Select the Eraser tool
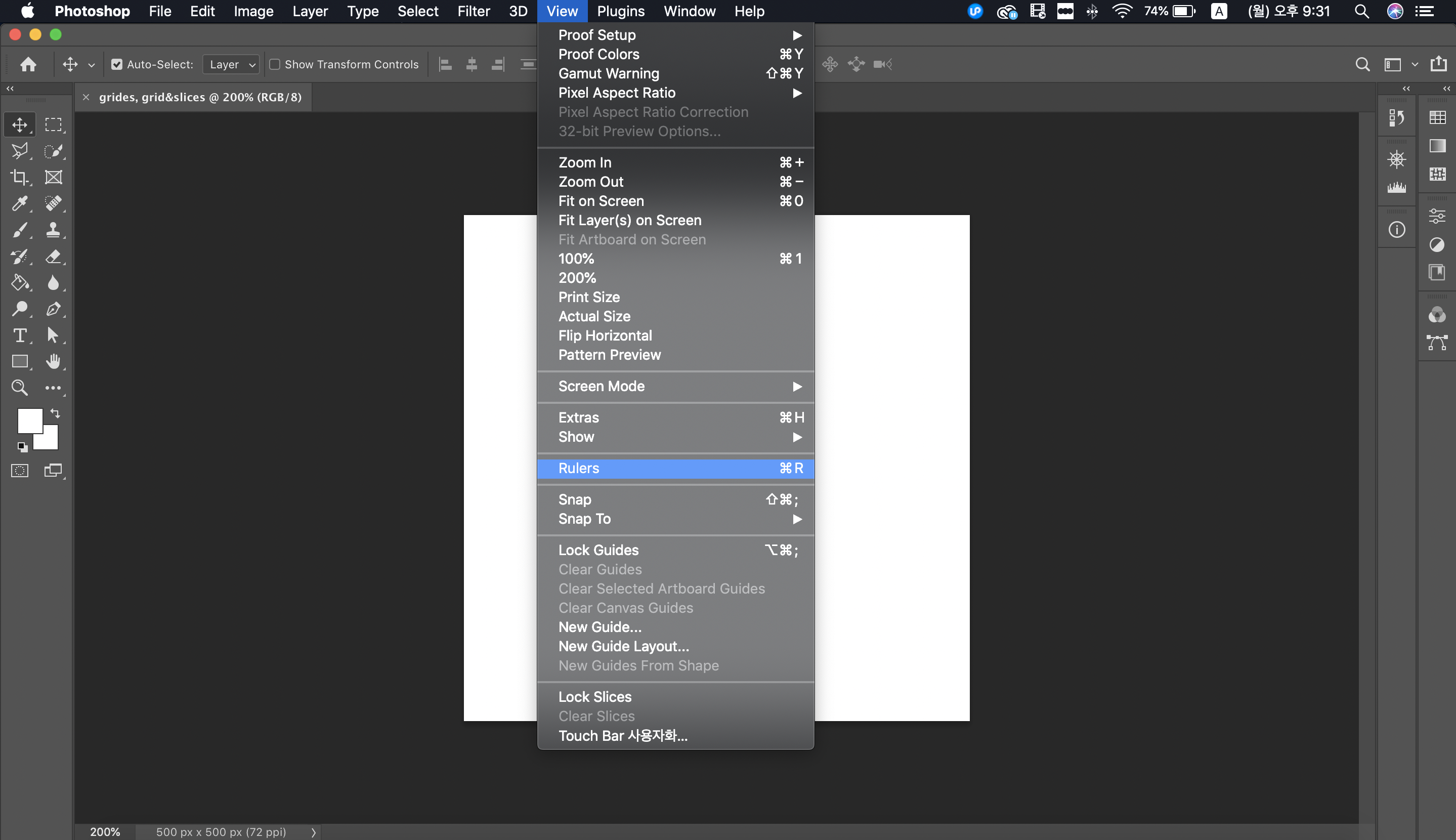Screen dimensions: 1456x840 pyautogui.click(x=53, y=256)
